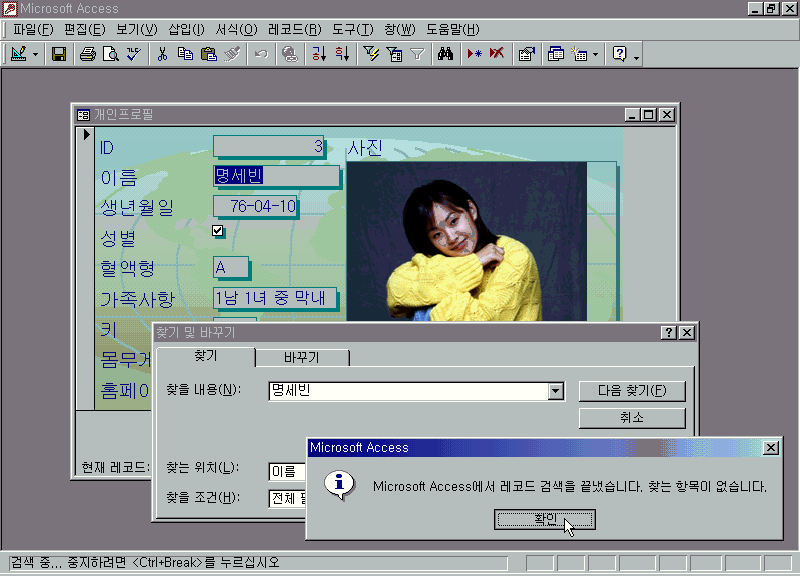Expand the New Object dropdown arrow
This screenshot has width=800, height=576.
point(595,54)
